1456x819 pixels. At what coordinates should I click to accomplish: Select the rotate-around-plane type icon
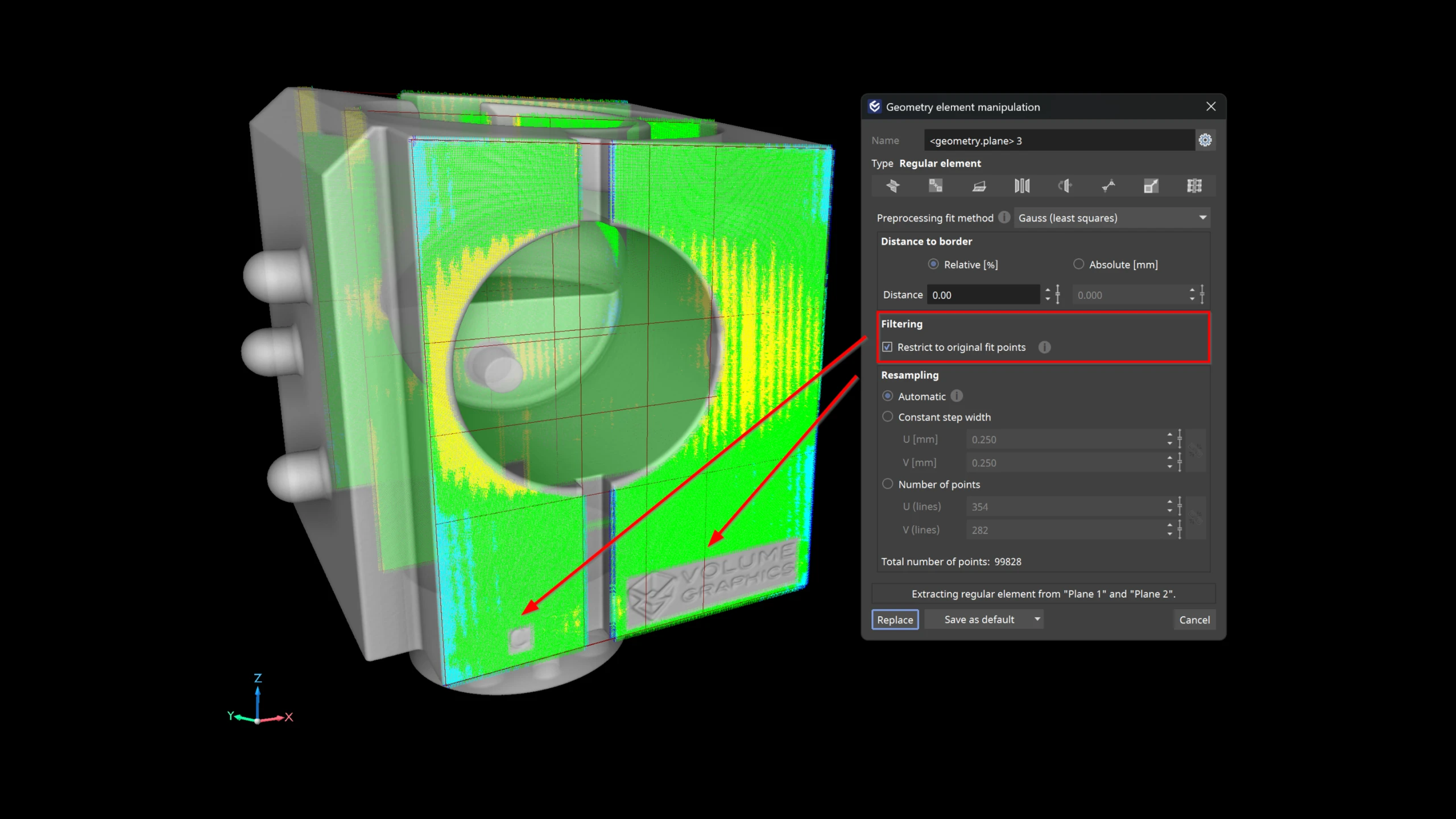tap(1065, 186)
